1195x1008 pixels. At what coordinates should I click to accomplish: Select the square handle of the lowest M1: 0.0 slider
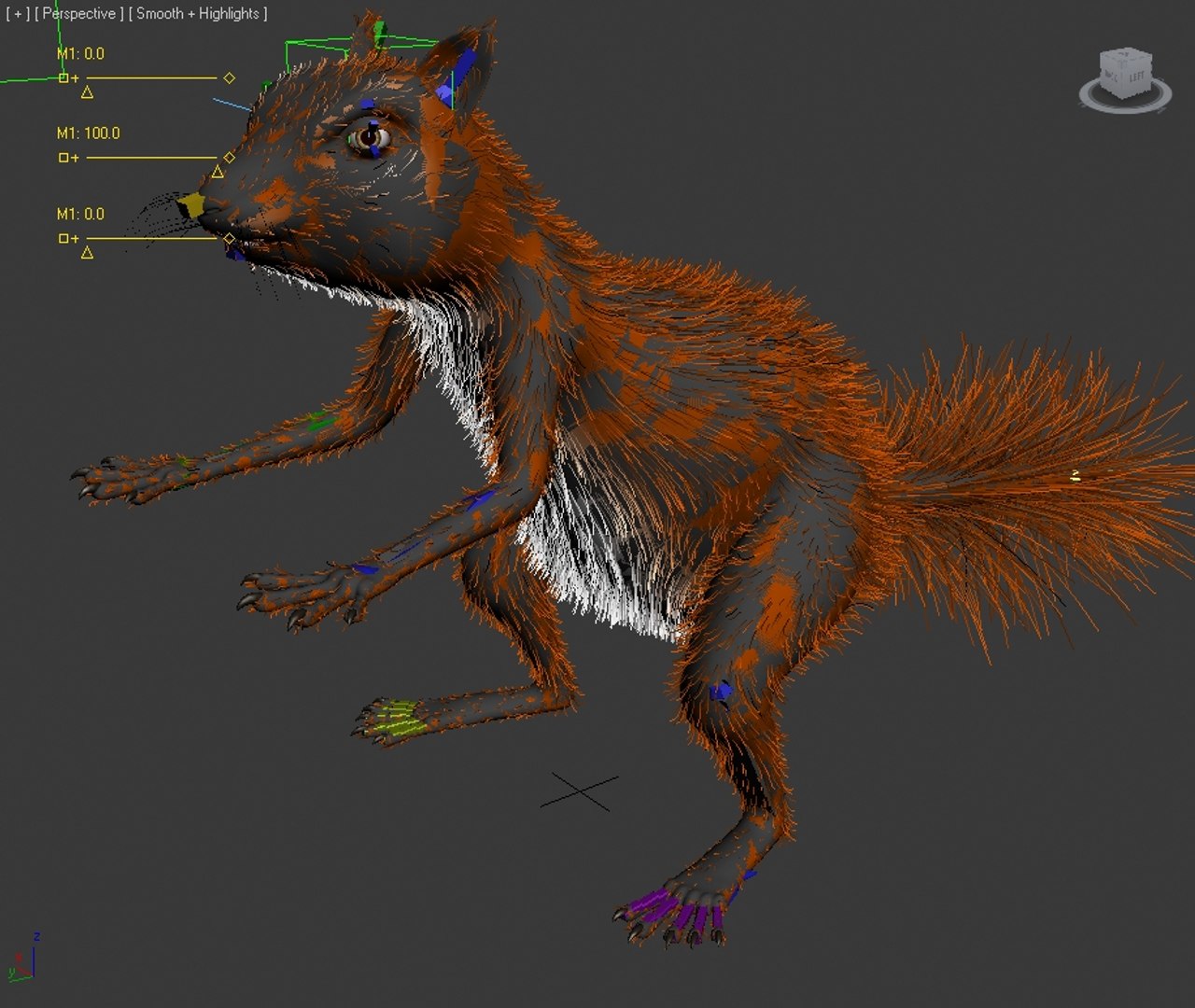(63, 239)
